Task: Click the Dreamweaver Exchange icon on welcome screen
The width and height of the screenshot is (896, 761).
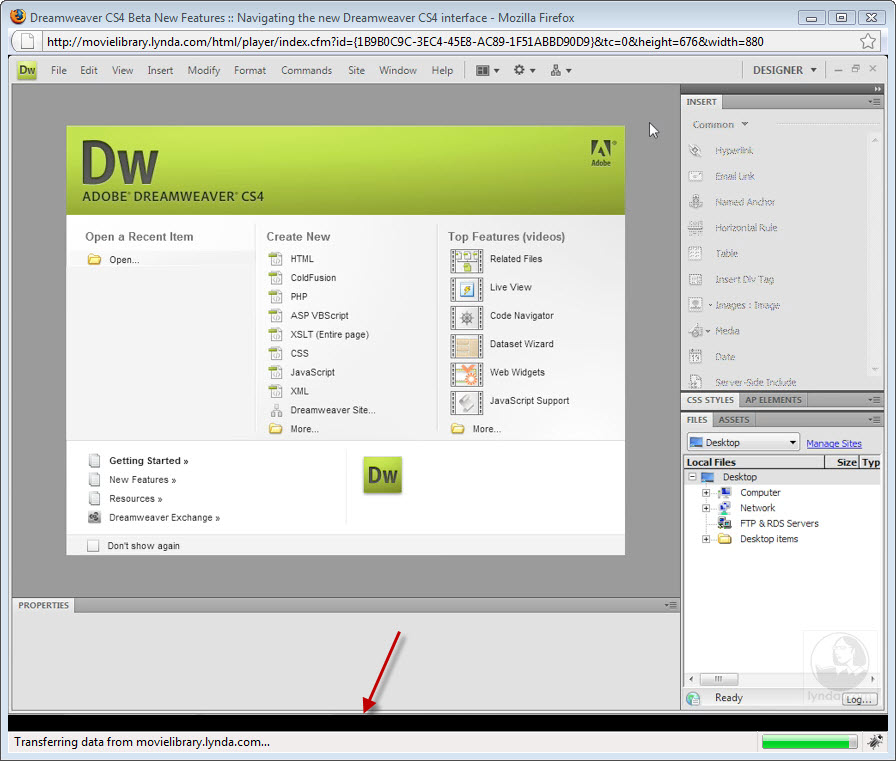Action: pyautogui.click(x=94, y=517)
